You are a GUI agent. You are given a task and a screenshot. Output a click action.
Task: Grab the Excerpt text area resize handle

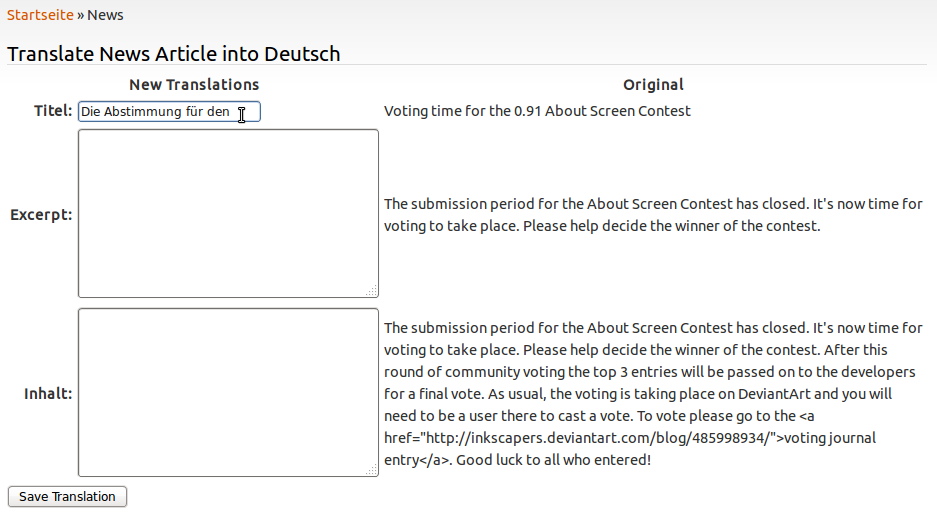point(372,291)
